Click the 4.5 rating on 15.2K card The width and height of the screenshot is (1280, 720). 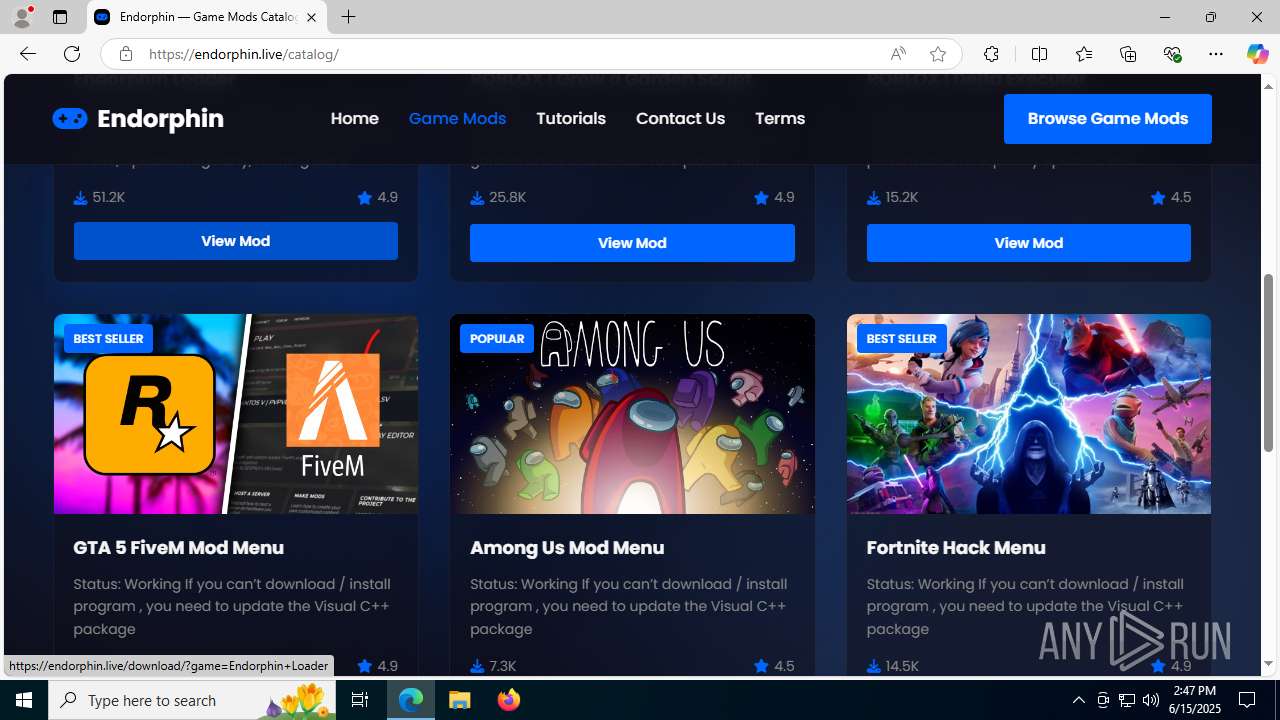[x=1181, y=197]
